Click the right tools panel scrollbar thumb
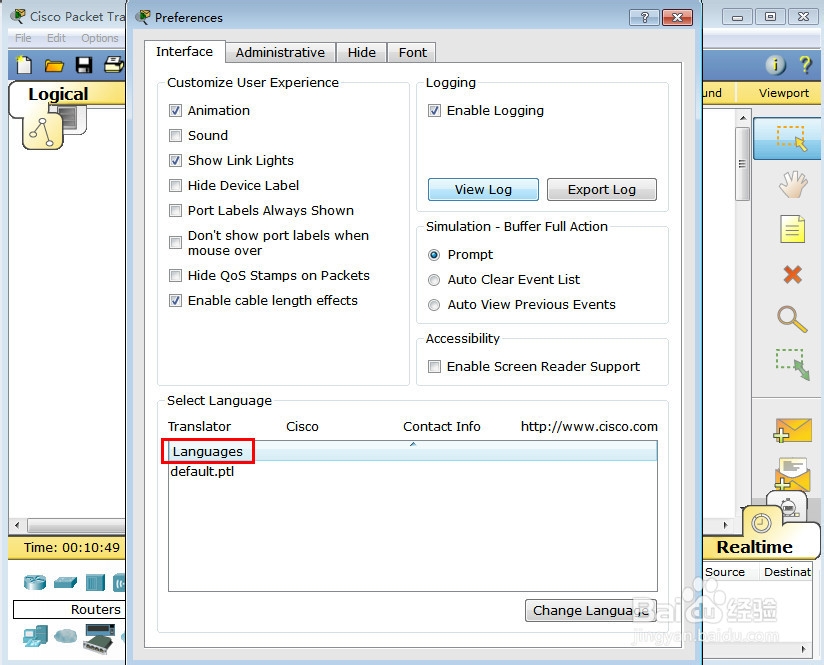 tap(743, 163)
